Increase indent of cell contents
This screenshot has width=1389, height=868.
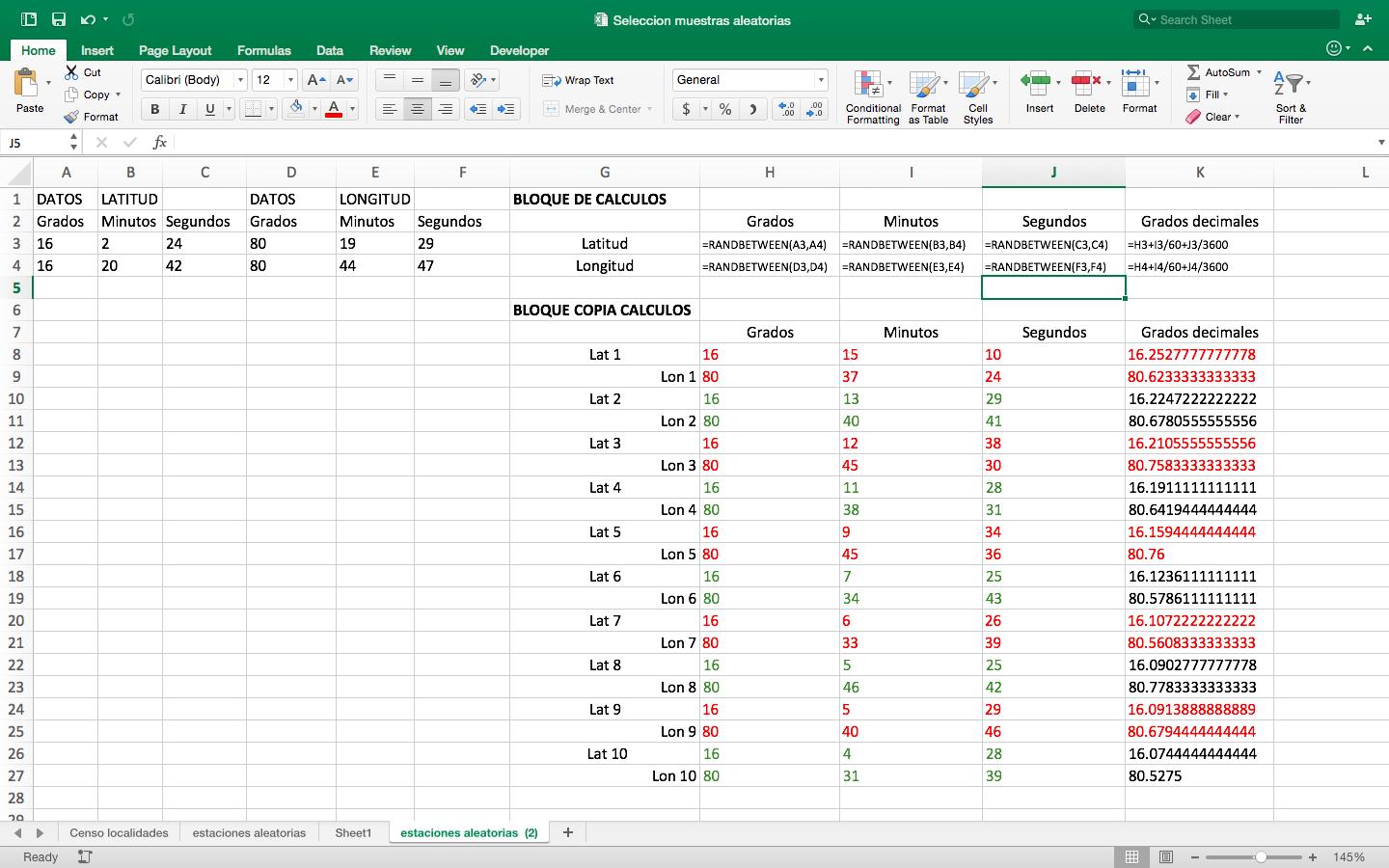[x=506, y=109]
